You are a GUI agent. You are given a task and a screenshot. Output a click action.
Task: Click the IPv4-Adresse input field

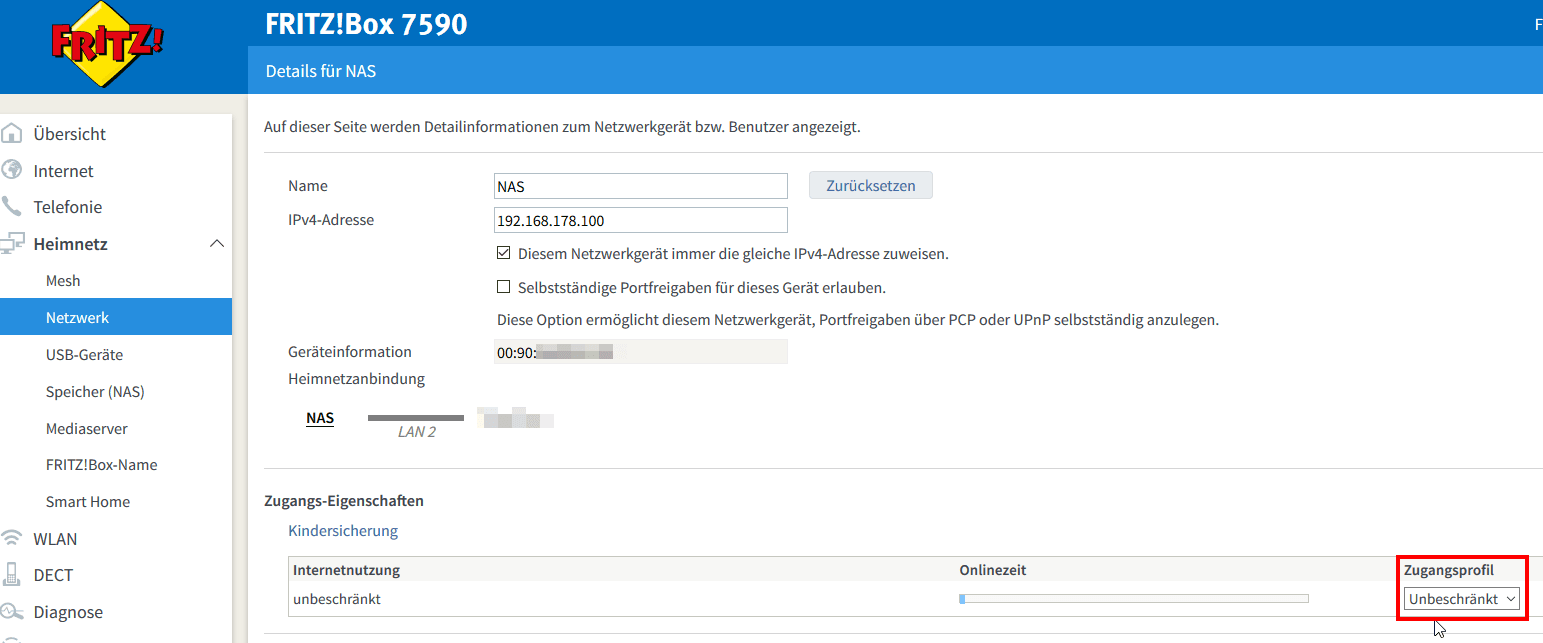click(x=641, y=220)
